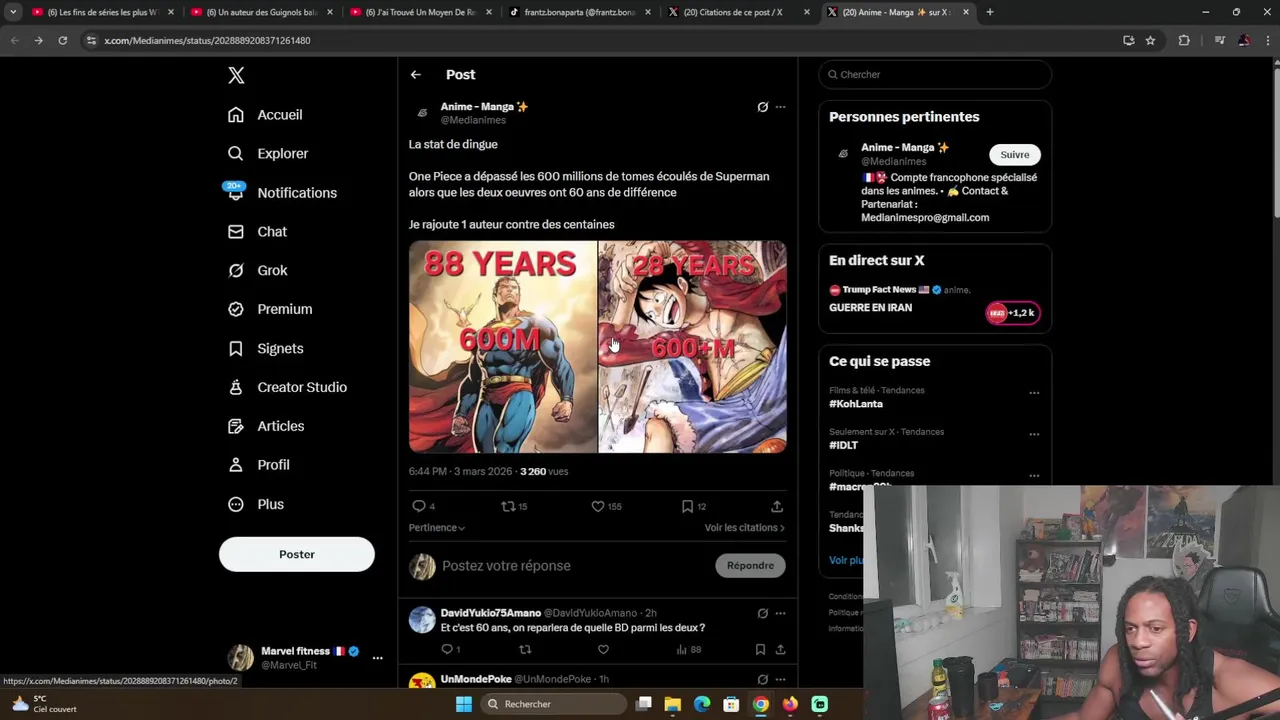The image size is (1280, 720).
Task: Click the Chercher search field
Action: tap(935, 75)
